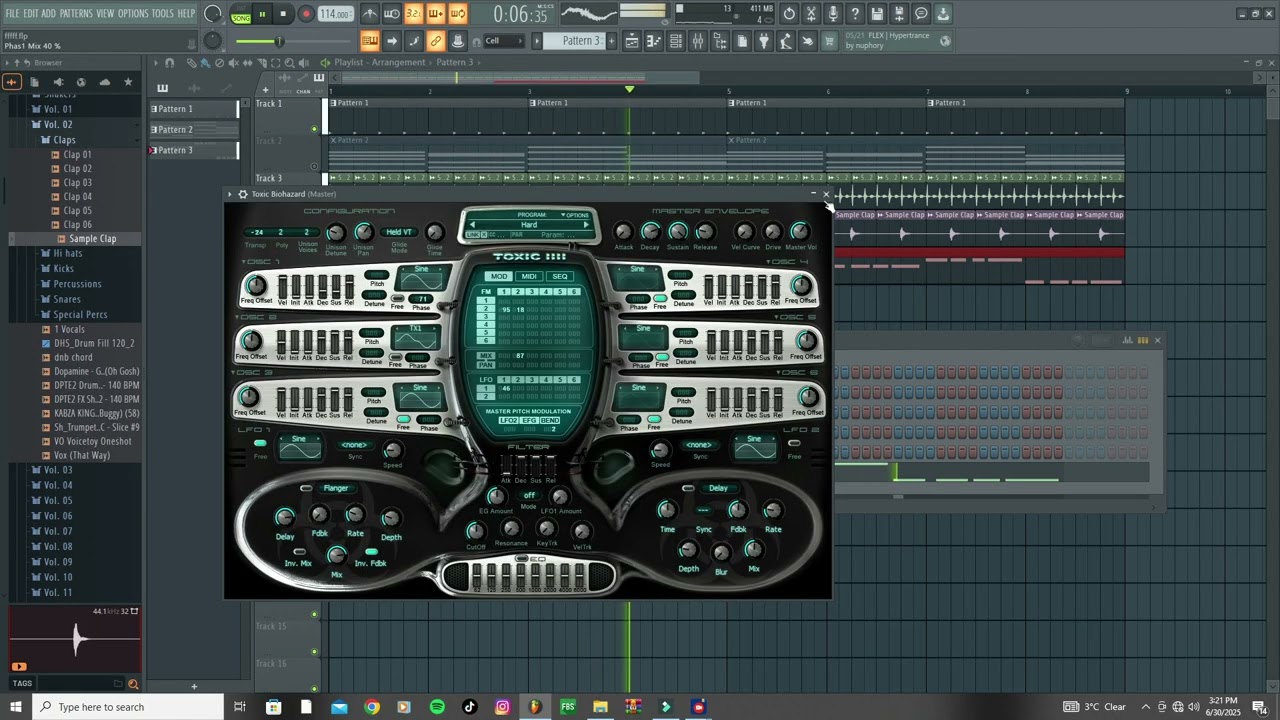Image resolution: width=1280 pixels, height=720 pixels.
Task: Open the playlist view icon
Action: tap(633, 41)
